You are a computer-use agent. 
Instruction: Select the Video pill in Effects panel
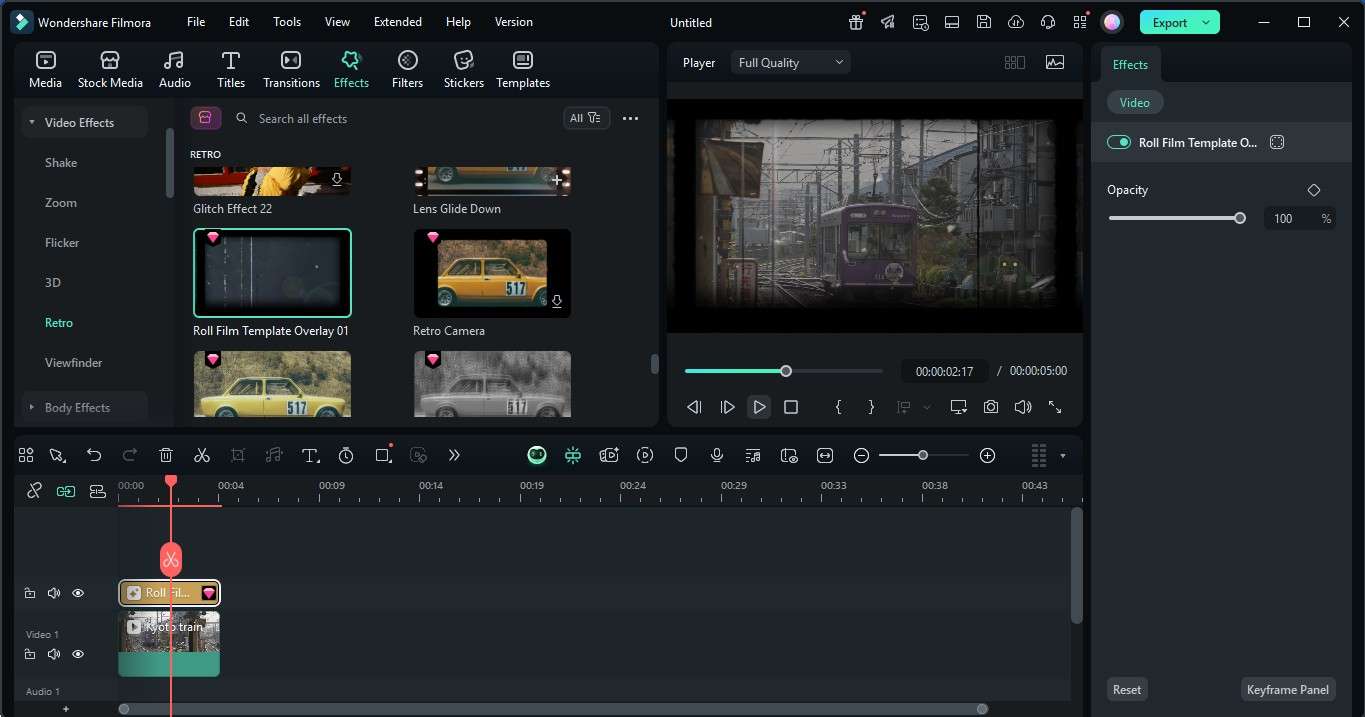[x=1134, y=103]
